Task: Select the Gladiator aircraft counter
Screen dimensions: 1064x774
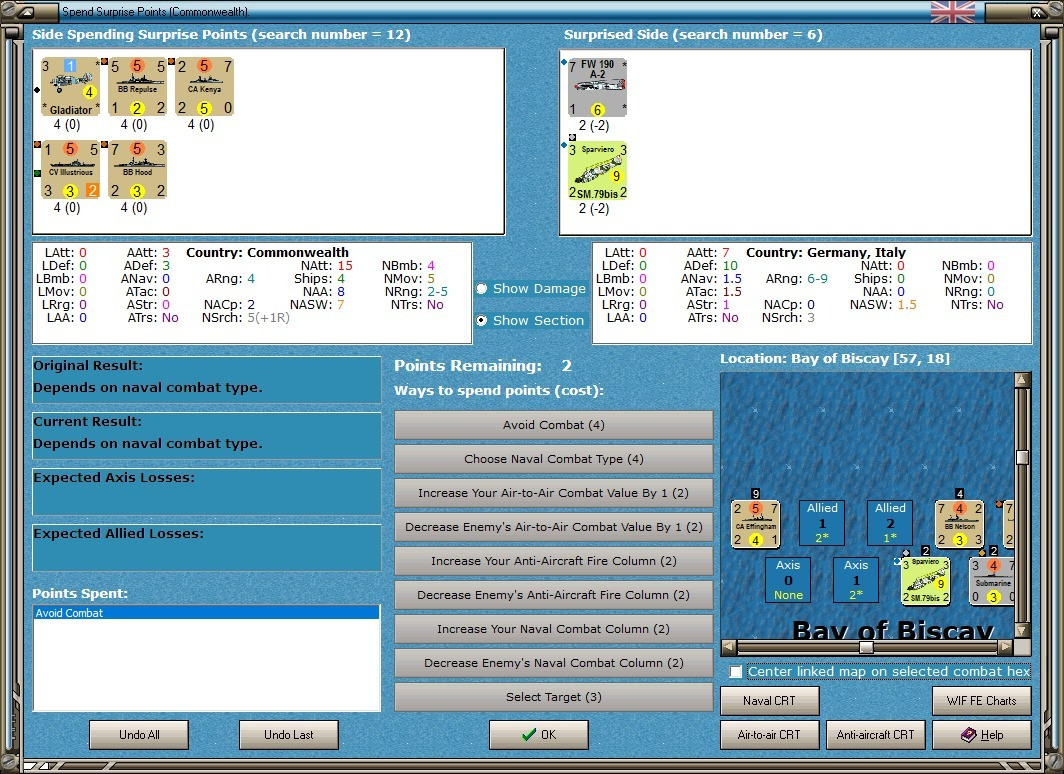Action: tap(71, 87)
